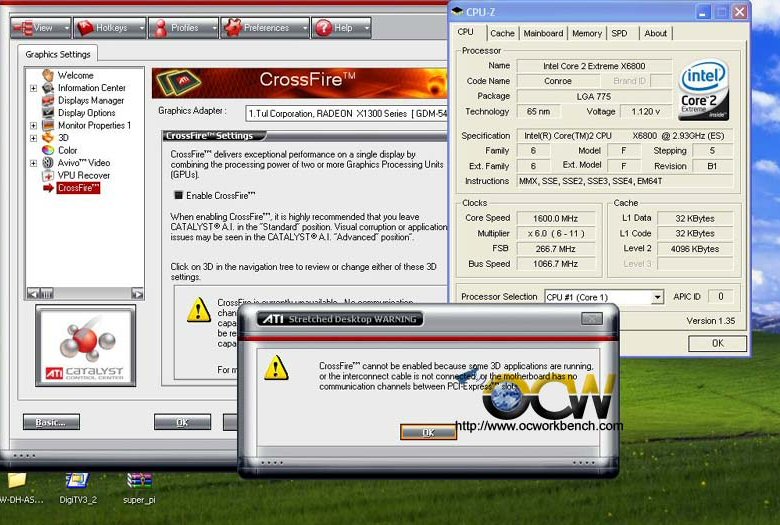Open the View menu in Catalyst toolbar
This screenshot has height=525, width=780.
pos(41,28)
